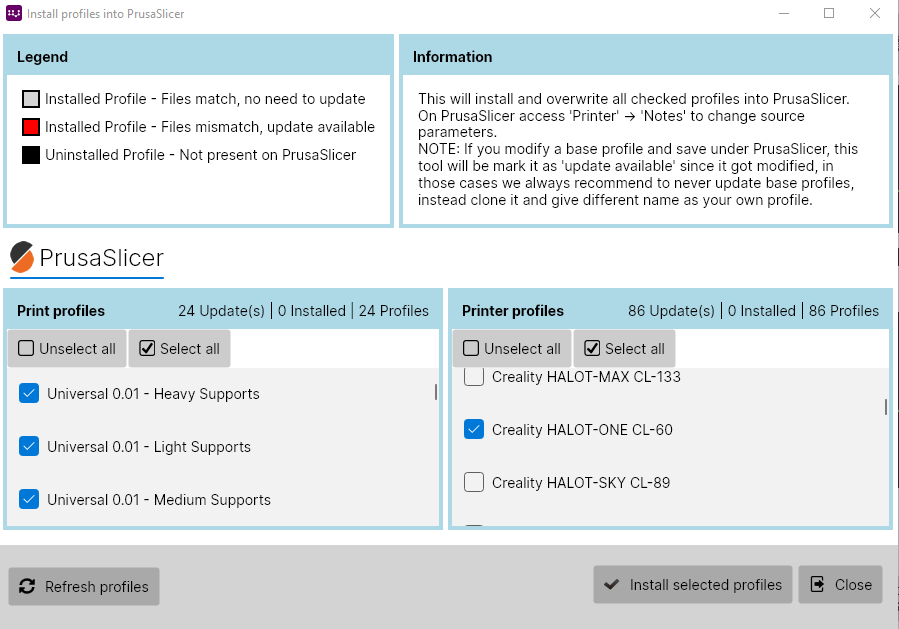Click the 24 Profiles count text

[394, 311]
